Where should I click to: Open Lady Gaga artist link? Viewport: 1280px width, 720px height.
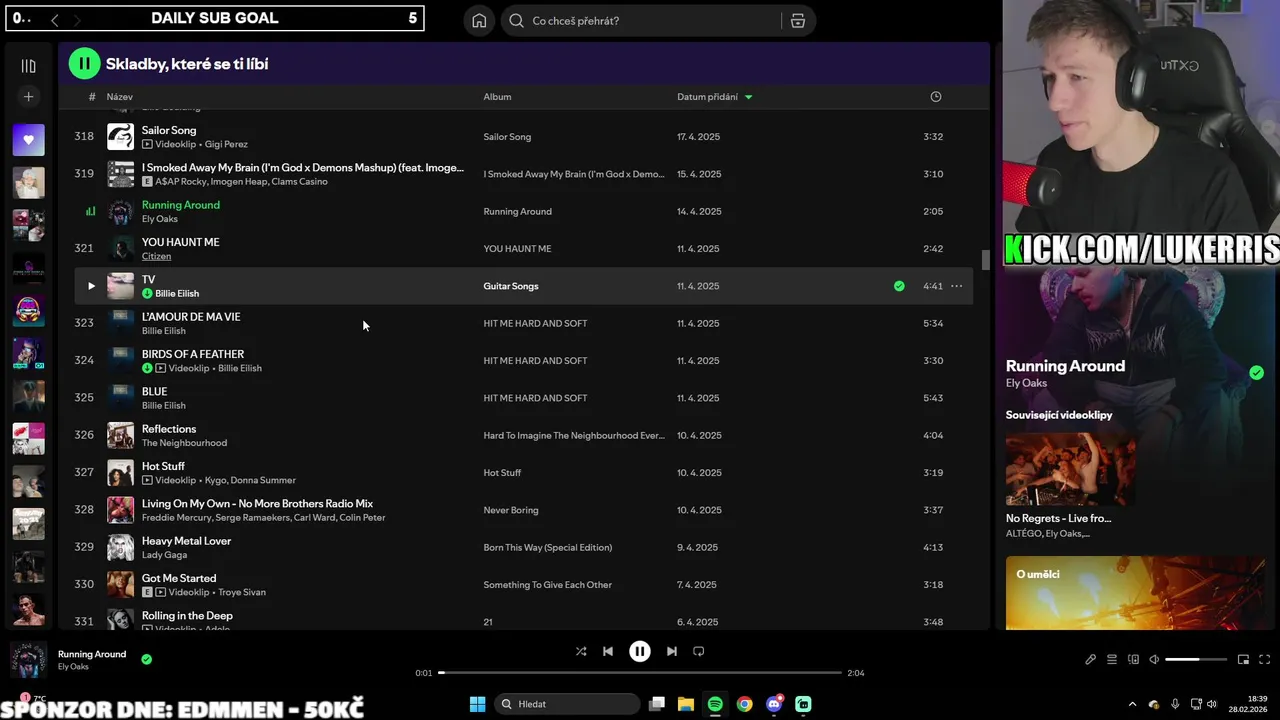164,555
